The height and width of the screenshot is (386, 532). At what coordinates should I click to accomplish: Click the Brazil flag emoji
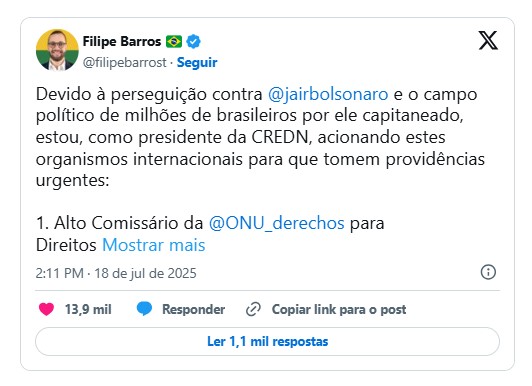pyautogui.click(x=174, y=42)
